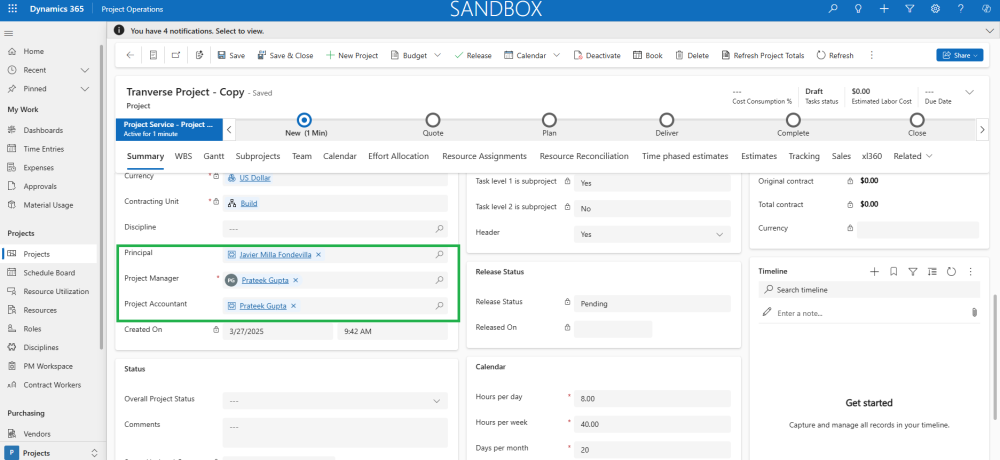Screen dimensions: 1000x460
Task: Expand the header fields chevron near Due Date
Action: click(969, 93)
